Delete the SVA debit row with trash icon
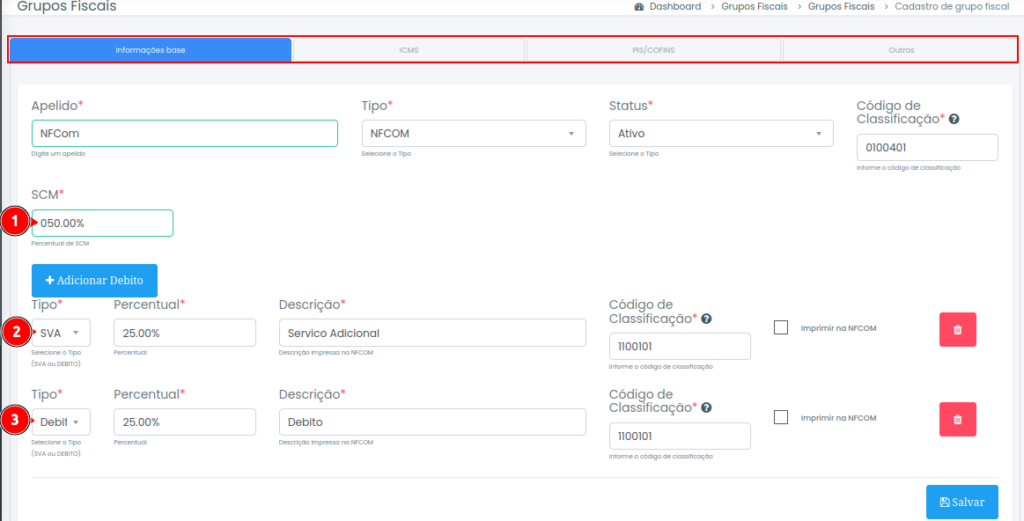 point(957,329)
